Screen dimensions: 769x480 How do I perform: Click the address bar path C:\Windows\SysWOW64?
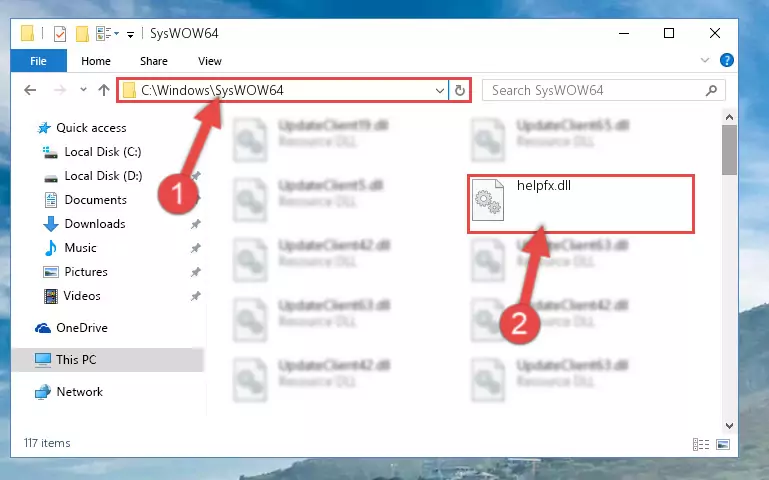[212, 90]
